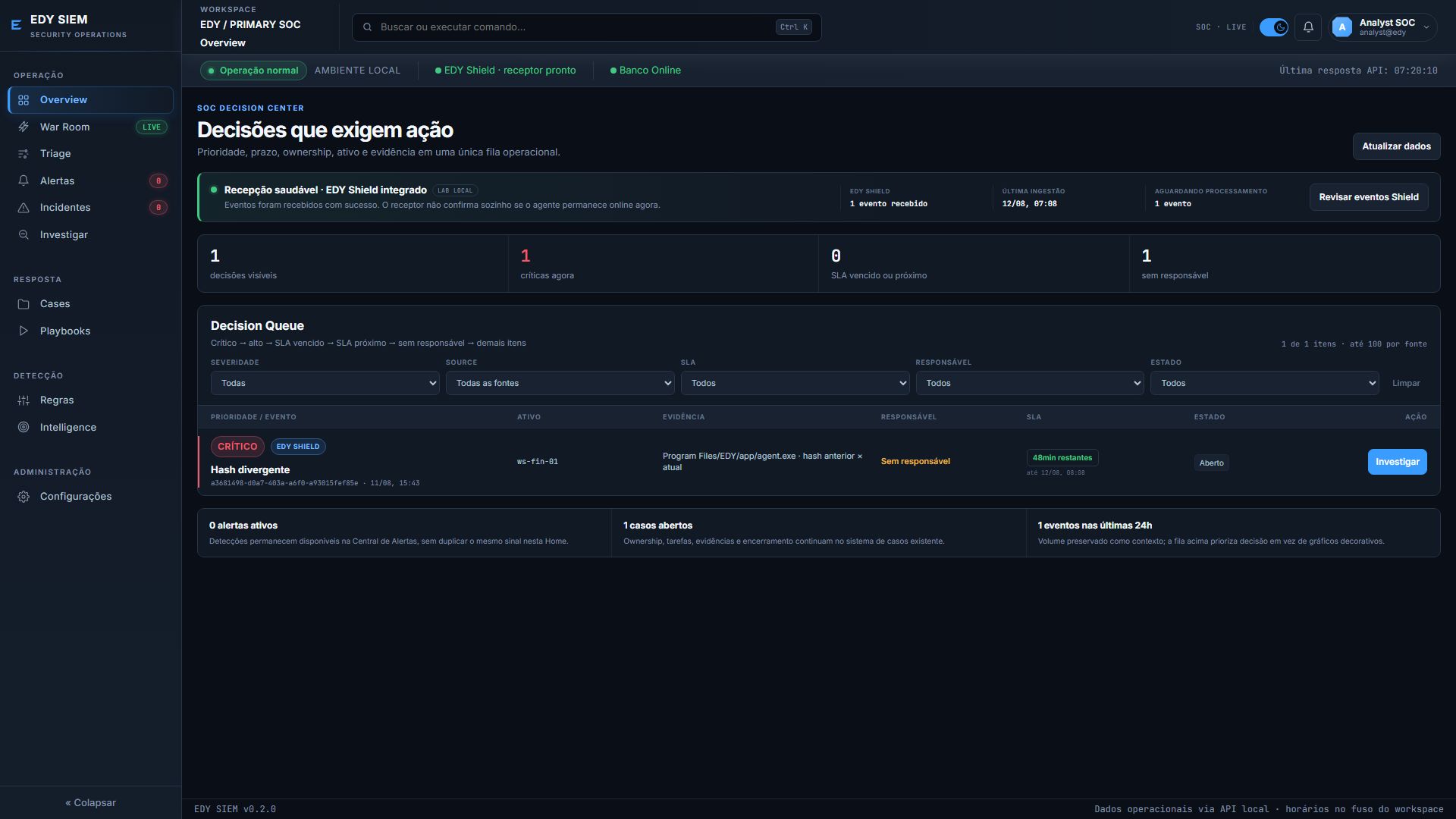Click the Playbooks play icon

point(24,331)
